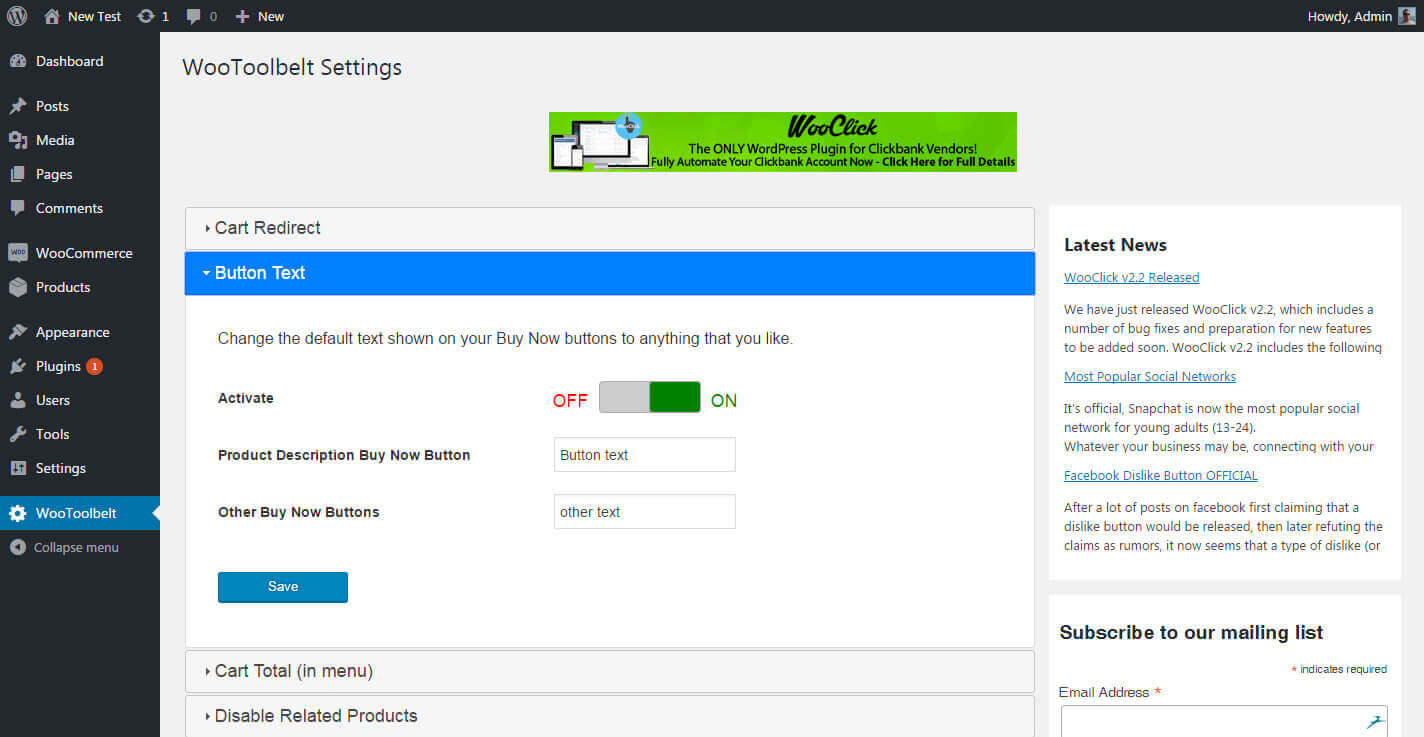Open the WooToolbelt menu item

(x=80, y=513)
